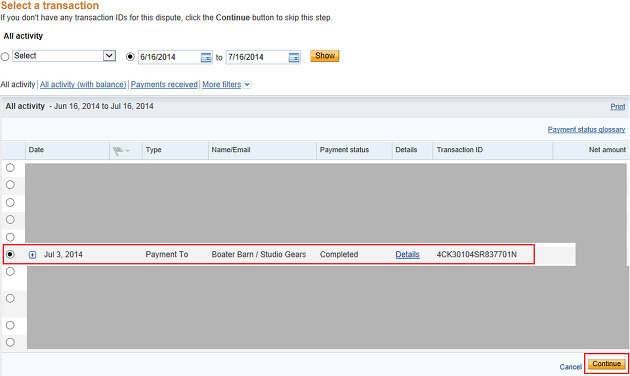Open the flag column sort arrow
The height and width of the screenshot is (376, 630).
[128, 151]
